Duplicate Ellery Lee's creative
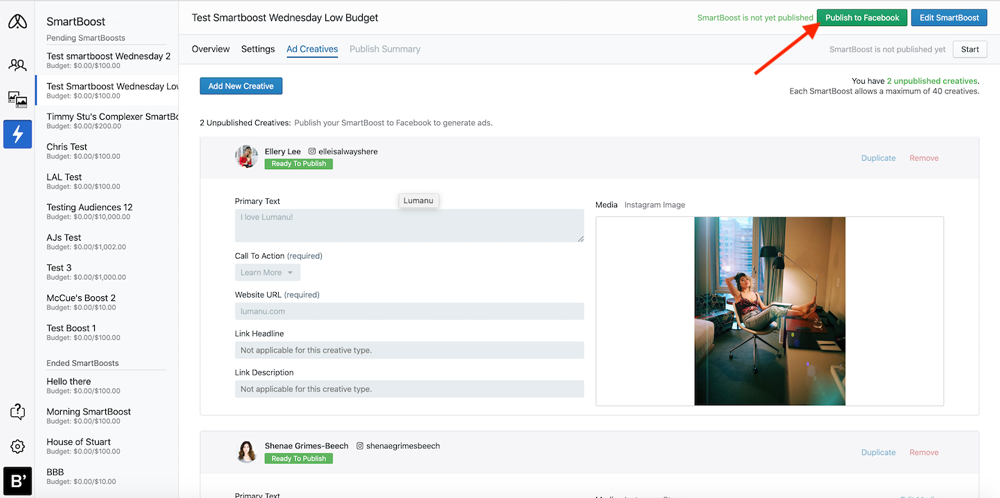The image size is (1000, 498). click(x=878, y=158)
